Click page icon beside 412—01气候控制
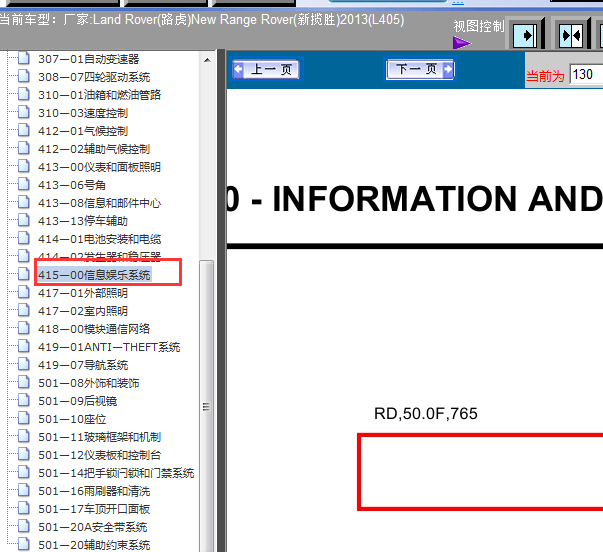603x552 pixels. [x=24, y=130]
